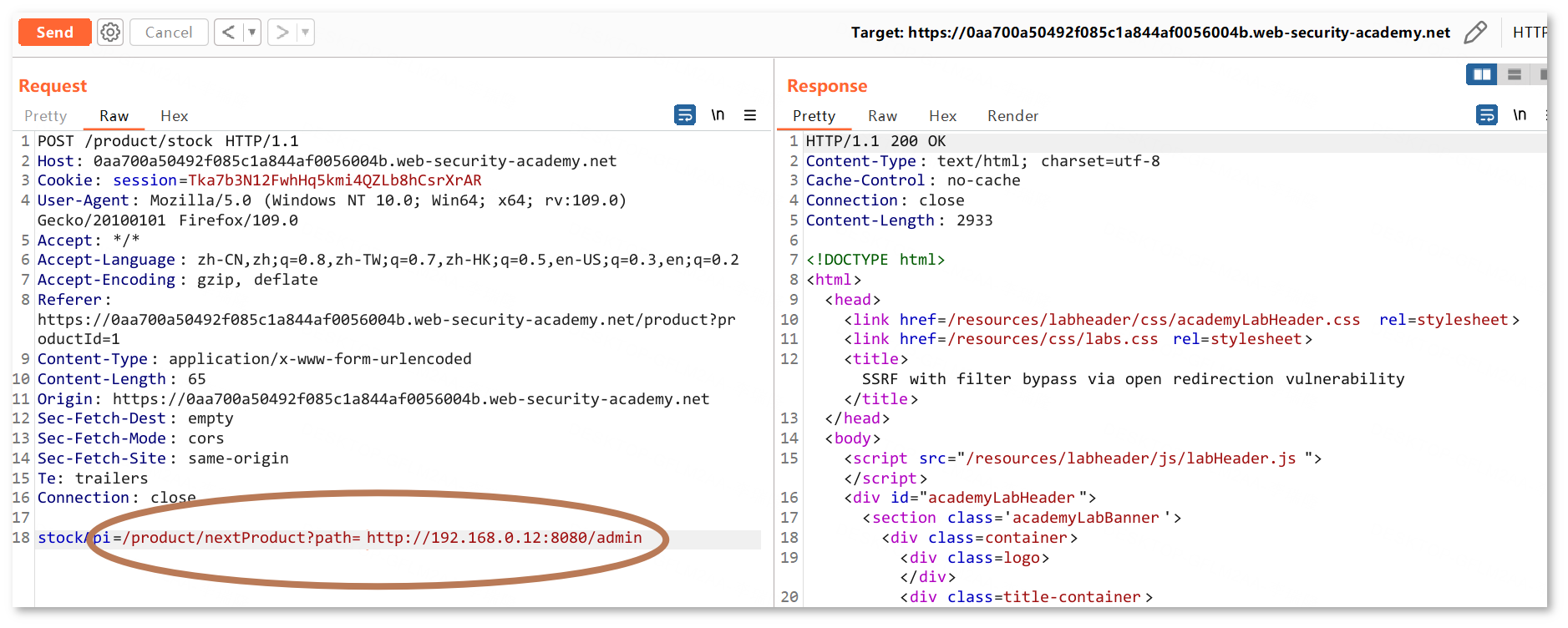Screen dimensions: 1568x628
Task: Go back to previous request in history
Action: [228, 33]
